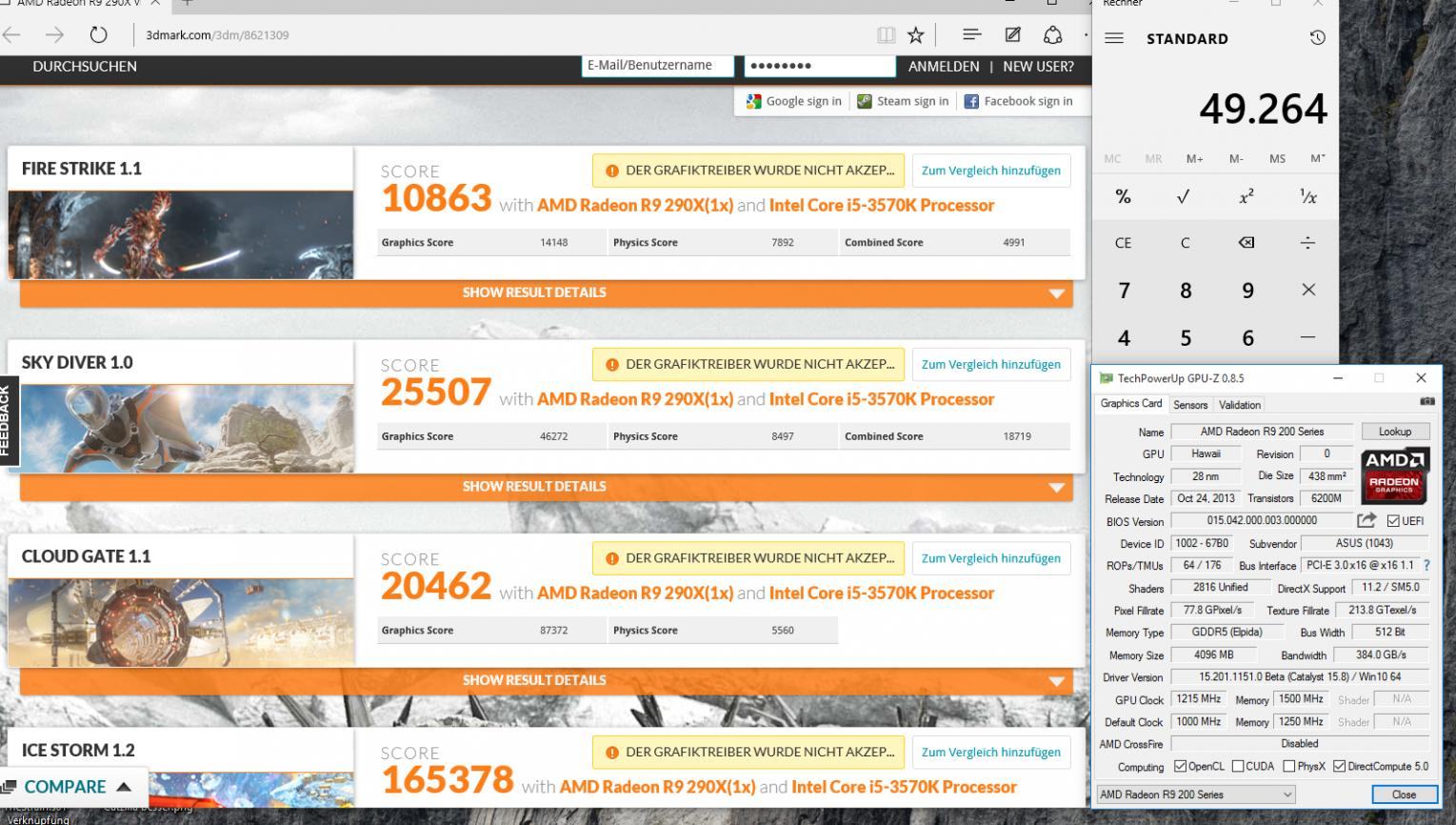Screen dimensions: 1456x825
Task: Select the Graphics Card tab
Action: [1131, 404]
